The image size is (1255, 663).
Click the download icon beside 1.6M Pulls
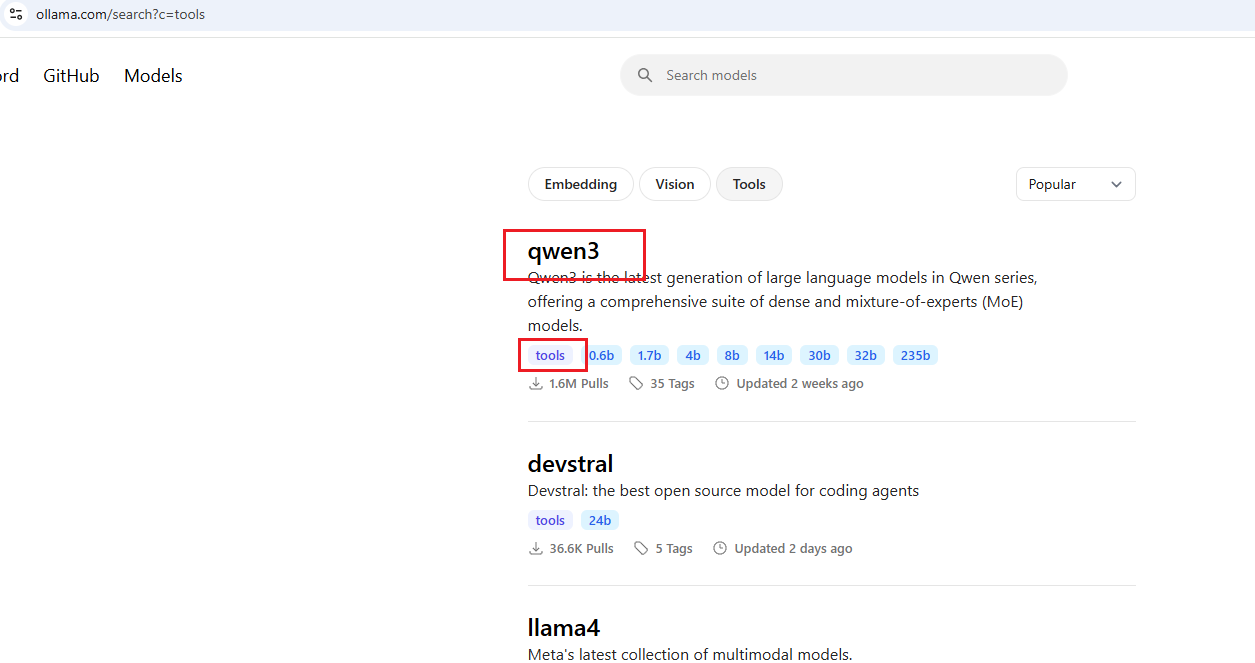click(536, 383)
